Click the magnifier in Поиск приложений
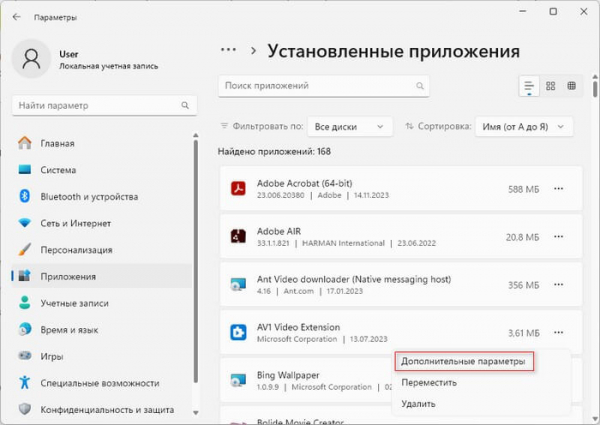 (420, 86)
